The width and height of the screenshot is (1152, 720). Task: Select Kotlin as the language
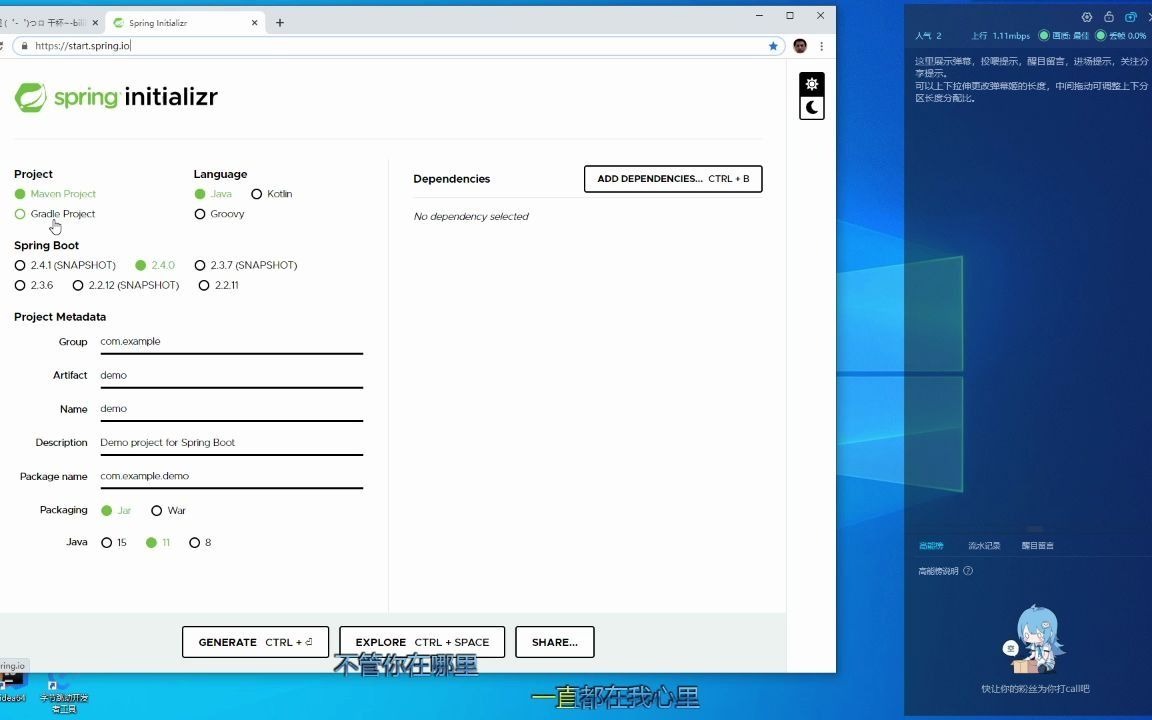coord(257,193)
